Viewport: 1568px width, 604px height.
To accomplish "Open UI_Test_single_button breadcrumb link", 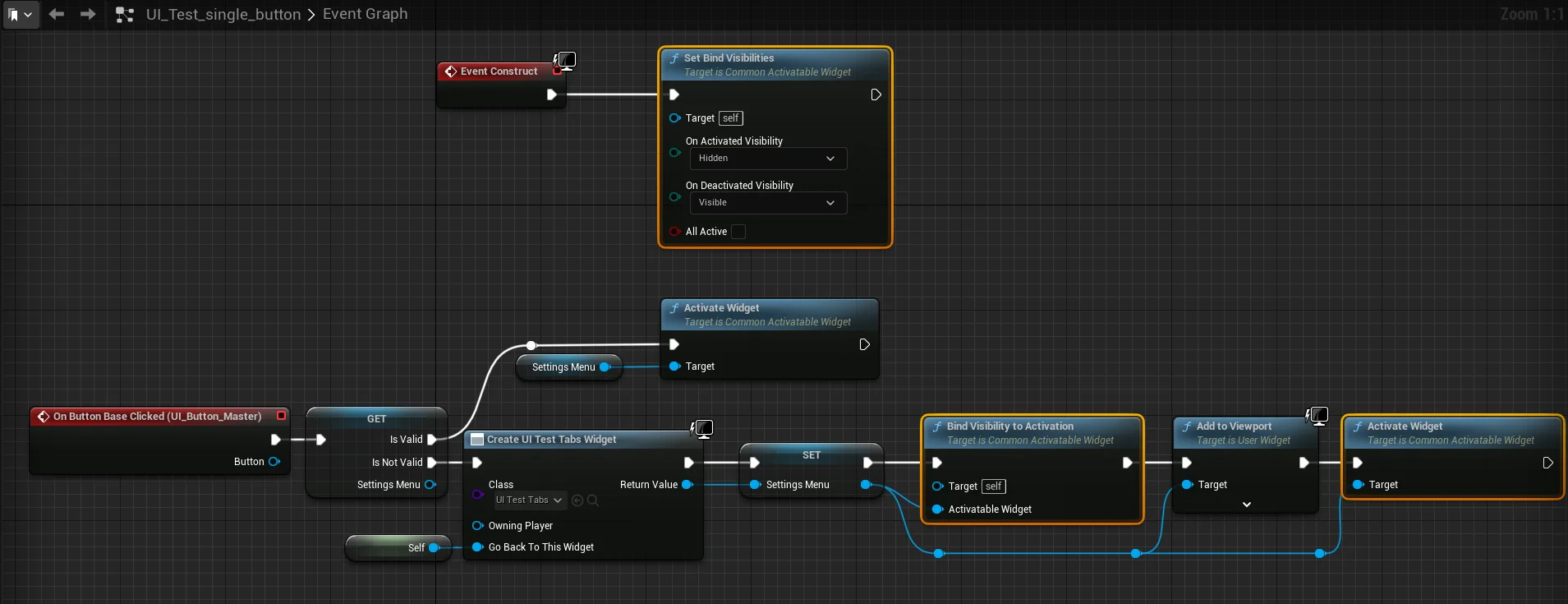I will (223, 15).
